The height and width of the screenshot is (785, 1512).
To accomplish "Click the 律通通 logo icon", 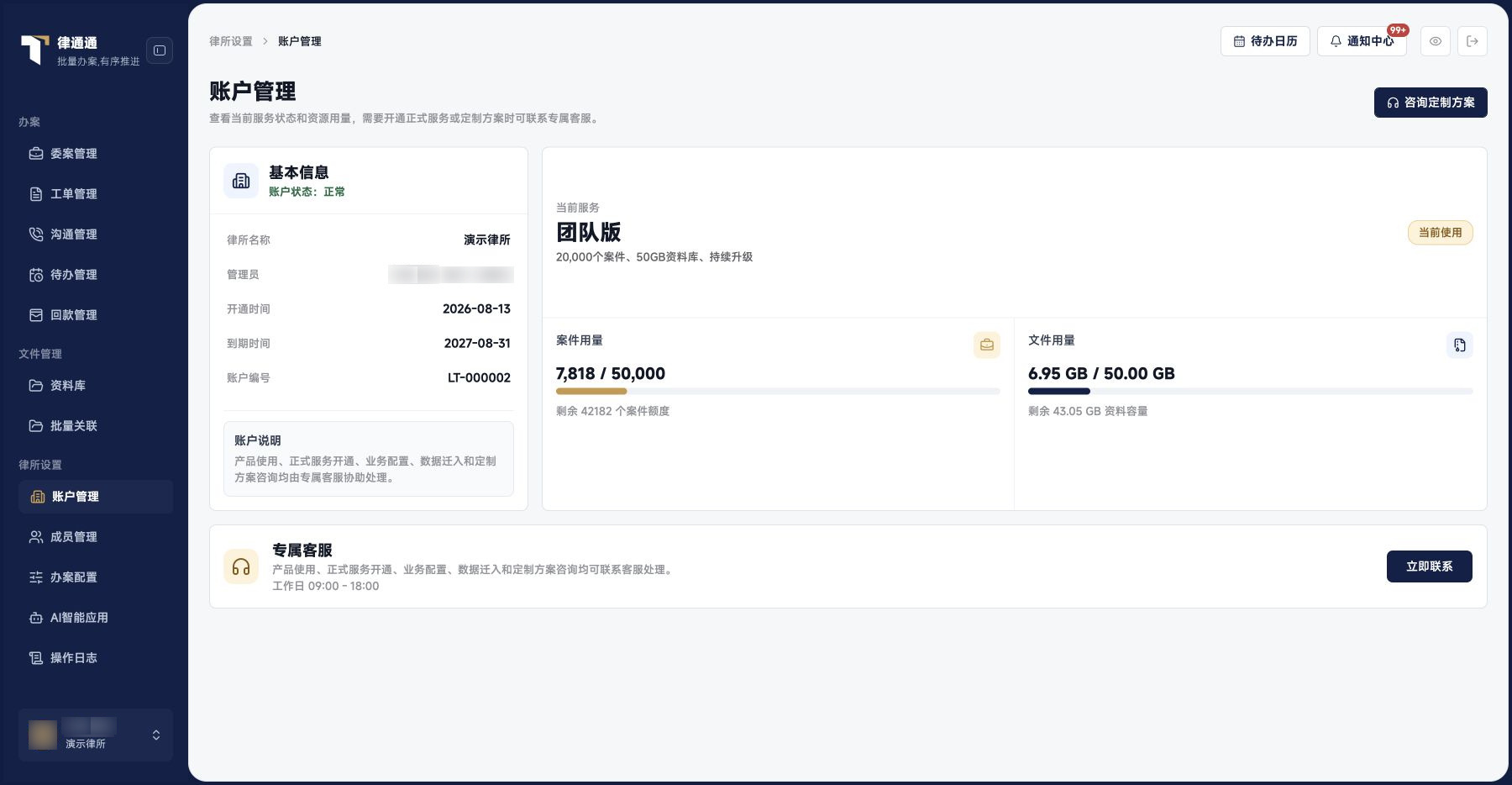I will tap(34, 50).
